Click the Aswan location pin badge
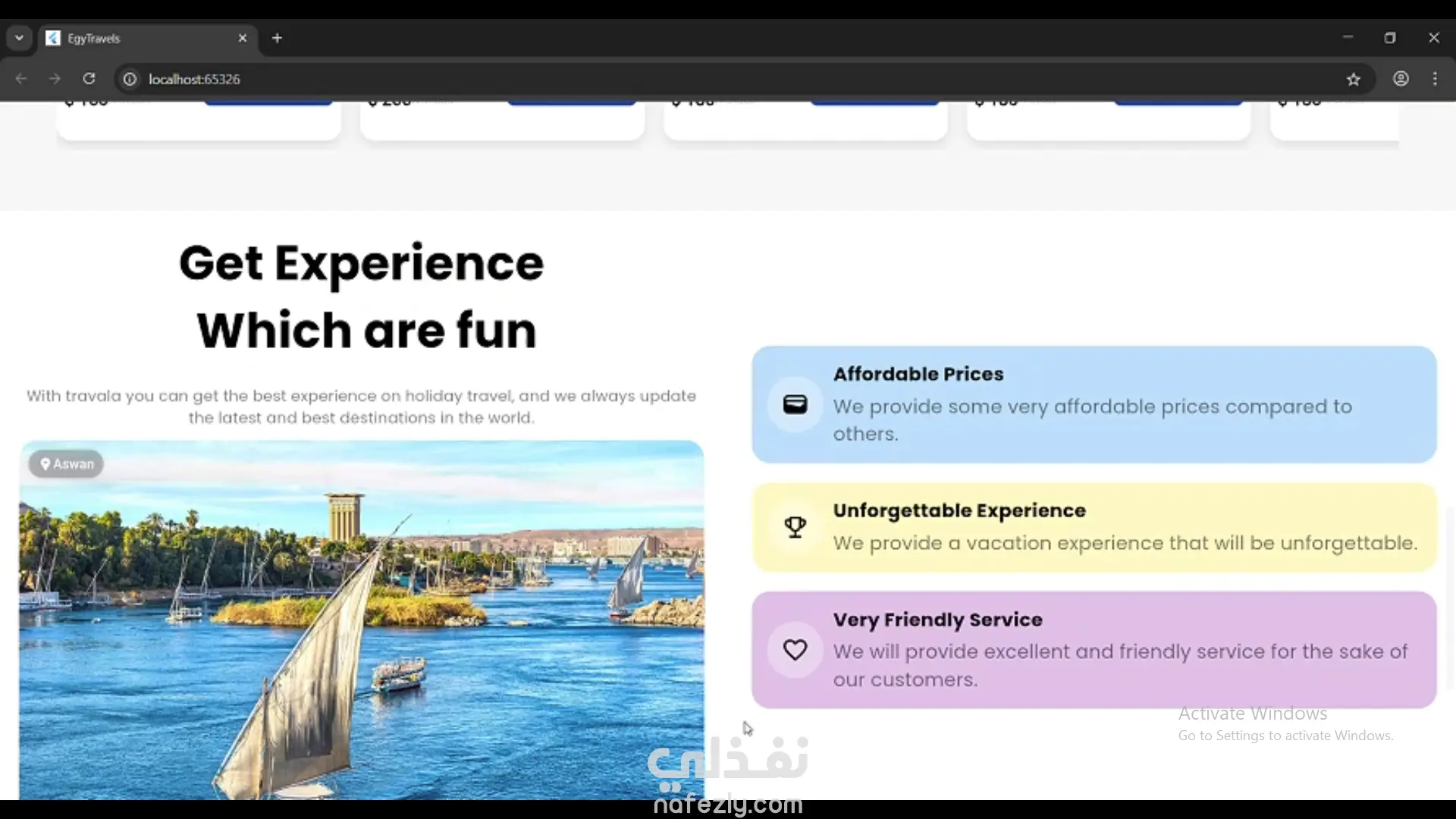 [66, 464]
